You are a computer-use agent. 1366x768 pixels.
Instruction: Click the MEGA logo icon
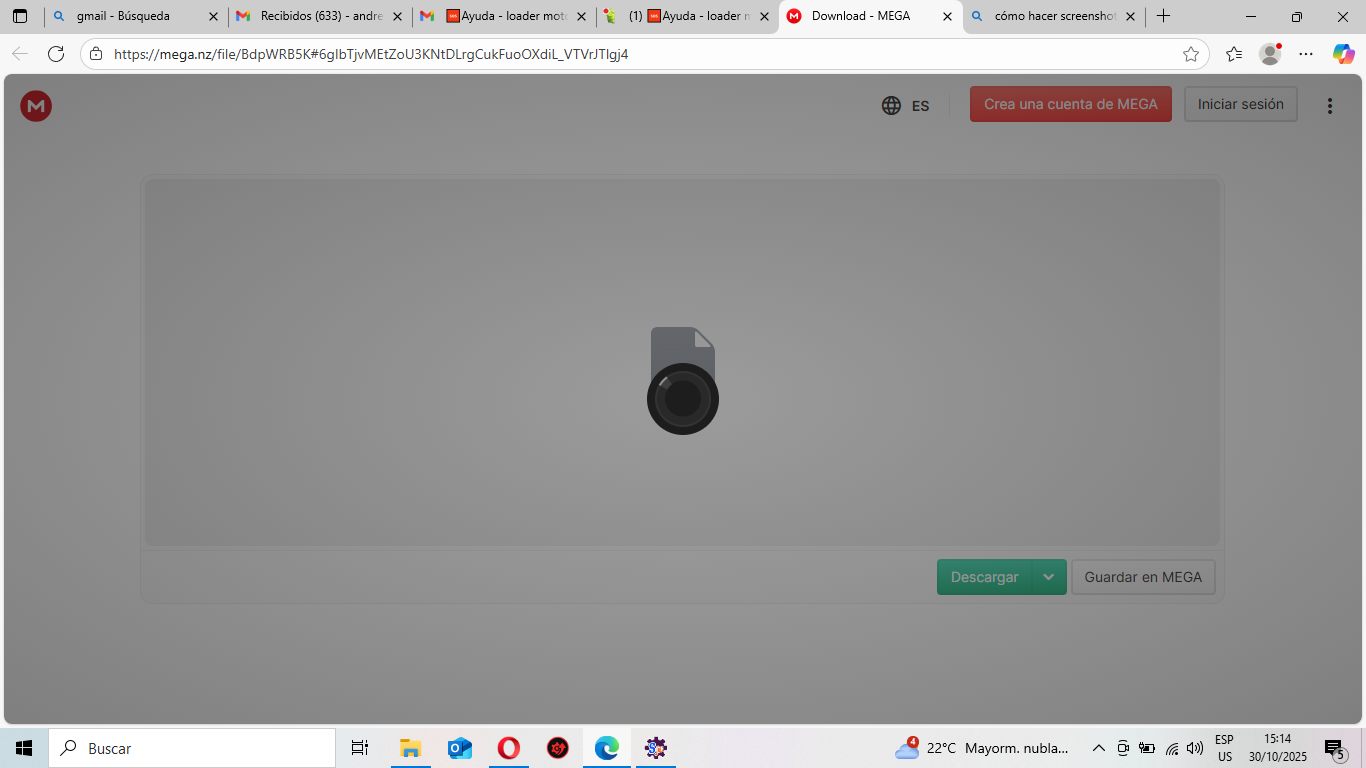coord(36,105)
